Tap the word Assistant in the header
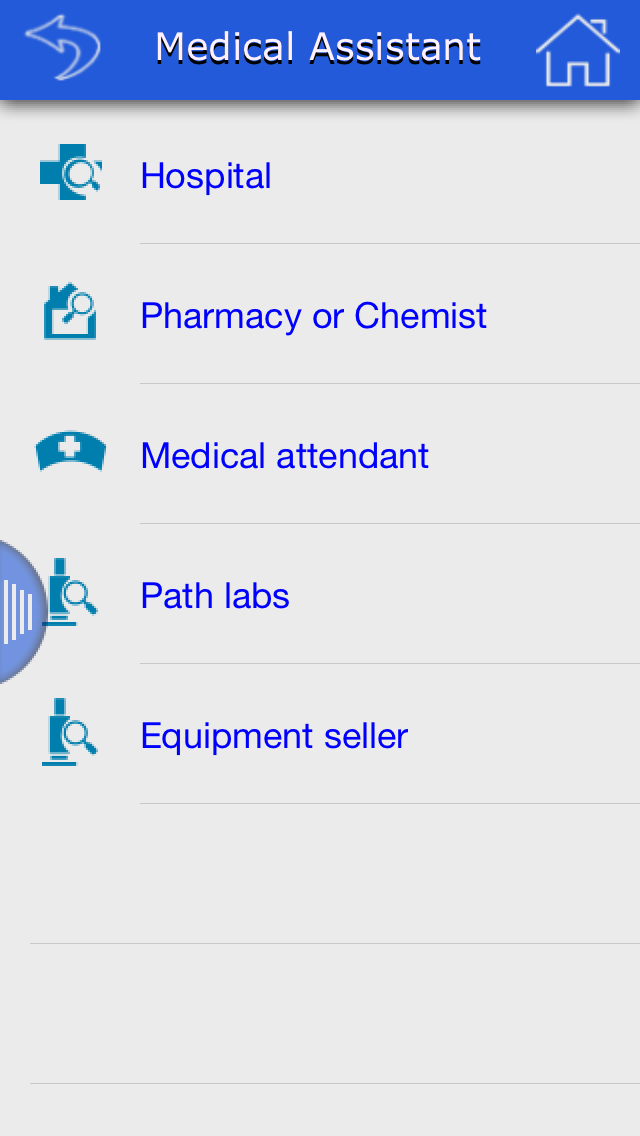 395,47
